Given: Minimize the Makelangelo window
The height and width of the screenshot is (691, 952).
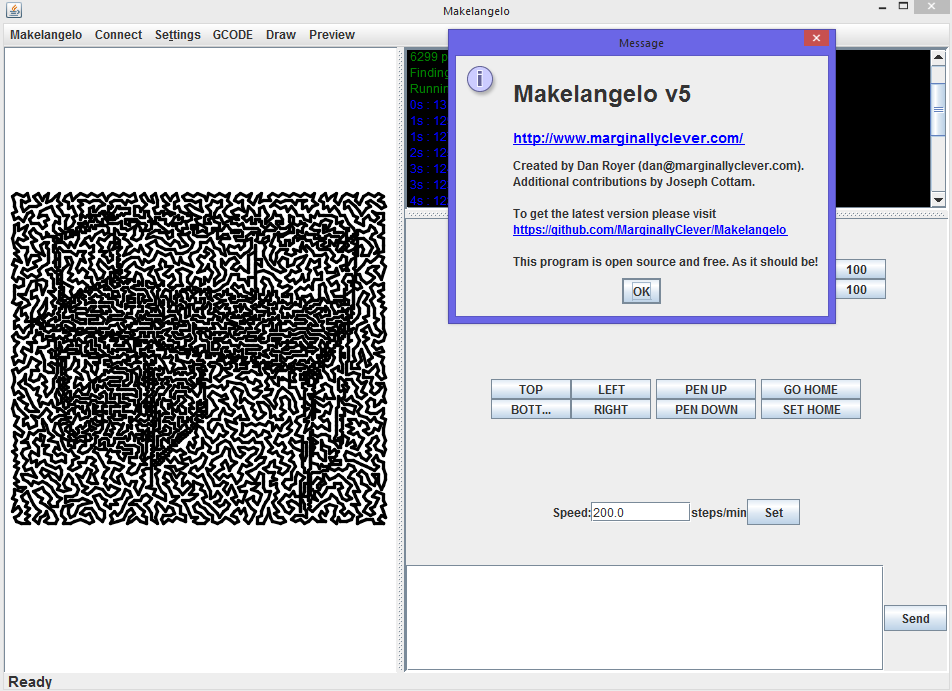Looking at the screenshot, I should point(882,7).
